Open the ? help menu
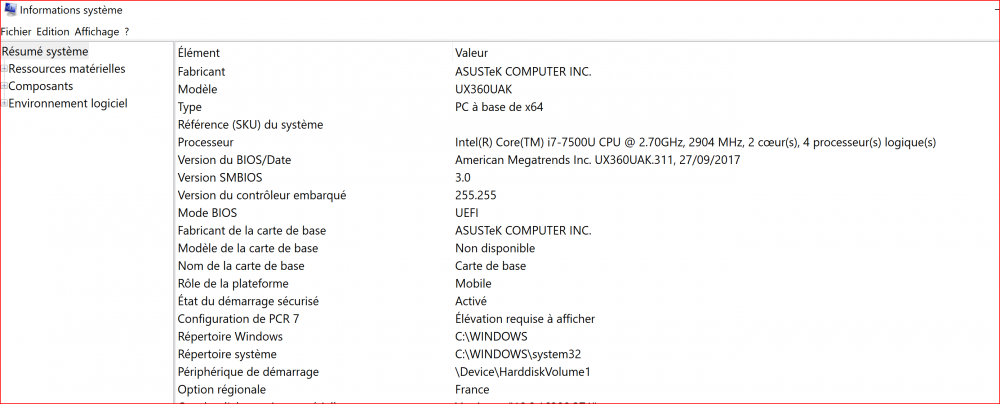This screenshot has width=1000, height=404. pos(127,32)
